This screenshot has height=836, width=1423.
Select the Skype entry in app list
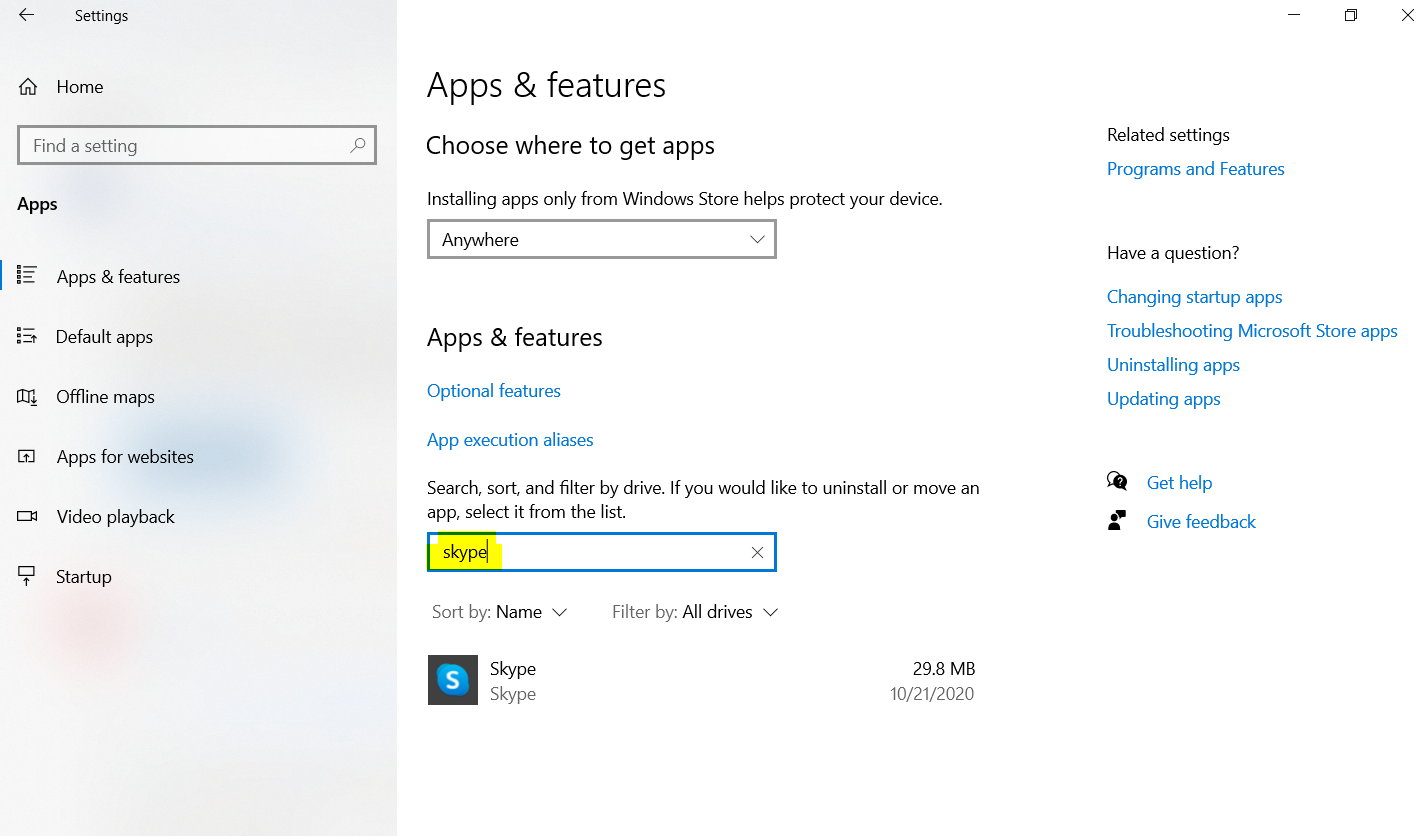click(700, 680)
